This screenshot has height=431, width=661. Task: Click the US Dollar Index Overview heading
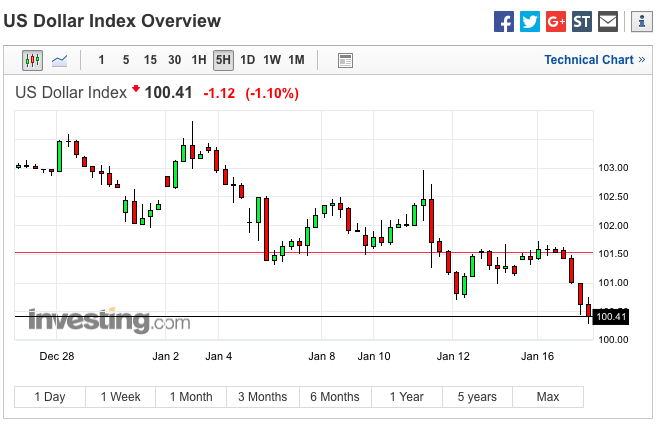click(112, 21)
